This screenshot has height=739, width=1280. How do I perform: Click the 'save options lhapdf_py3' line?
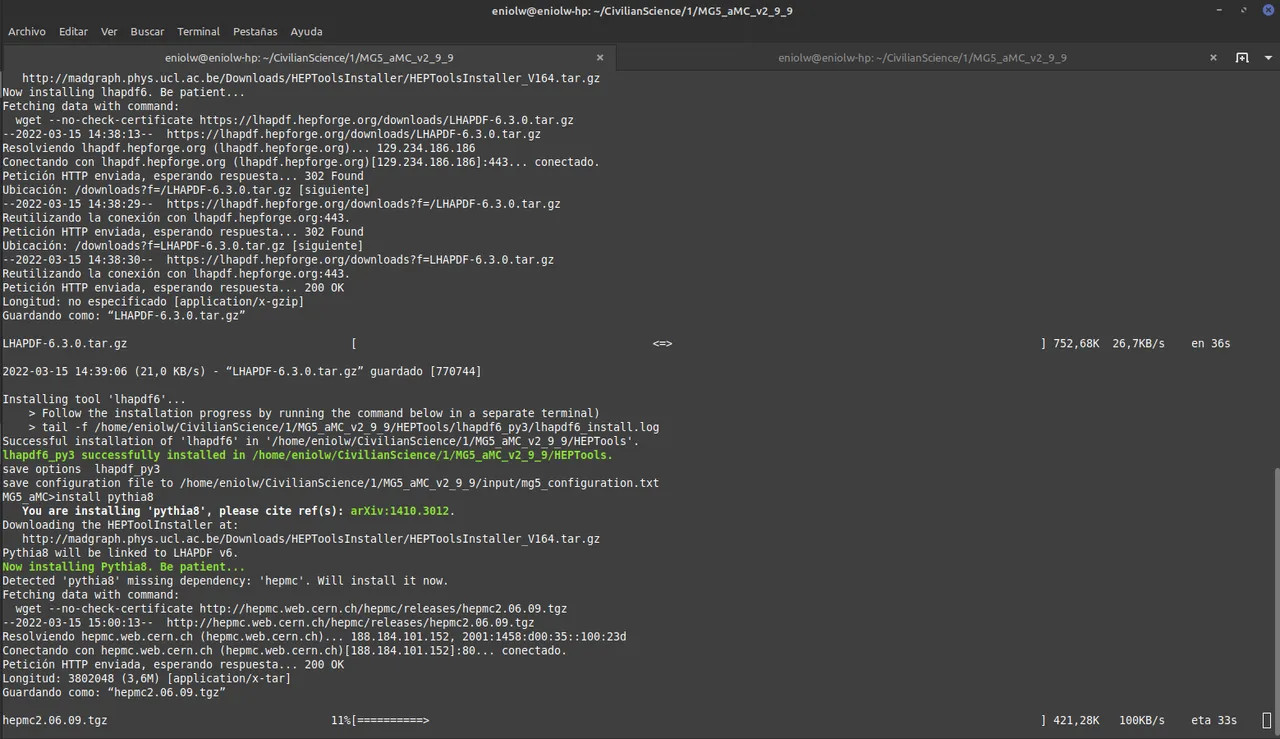[x=81, y=469]
